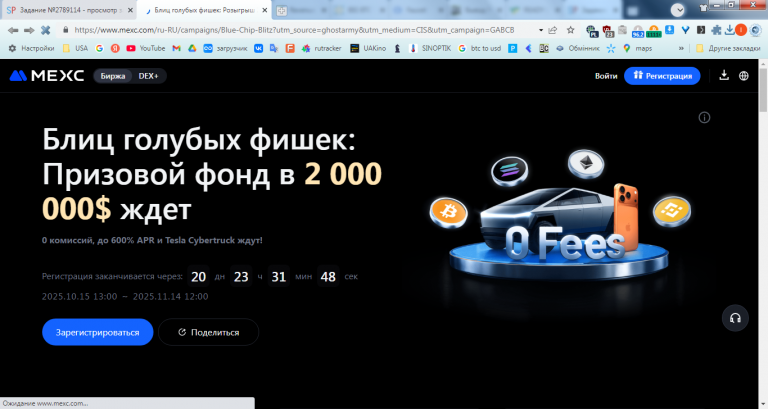Image resolution: width=768 pixels, height=409 pixels.
Task: Click the padlock site info icon
Action: (66, 30)
